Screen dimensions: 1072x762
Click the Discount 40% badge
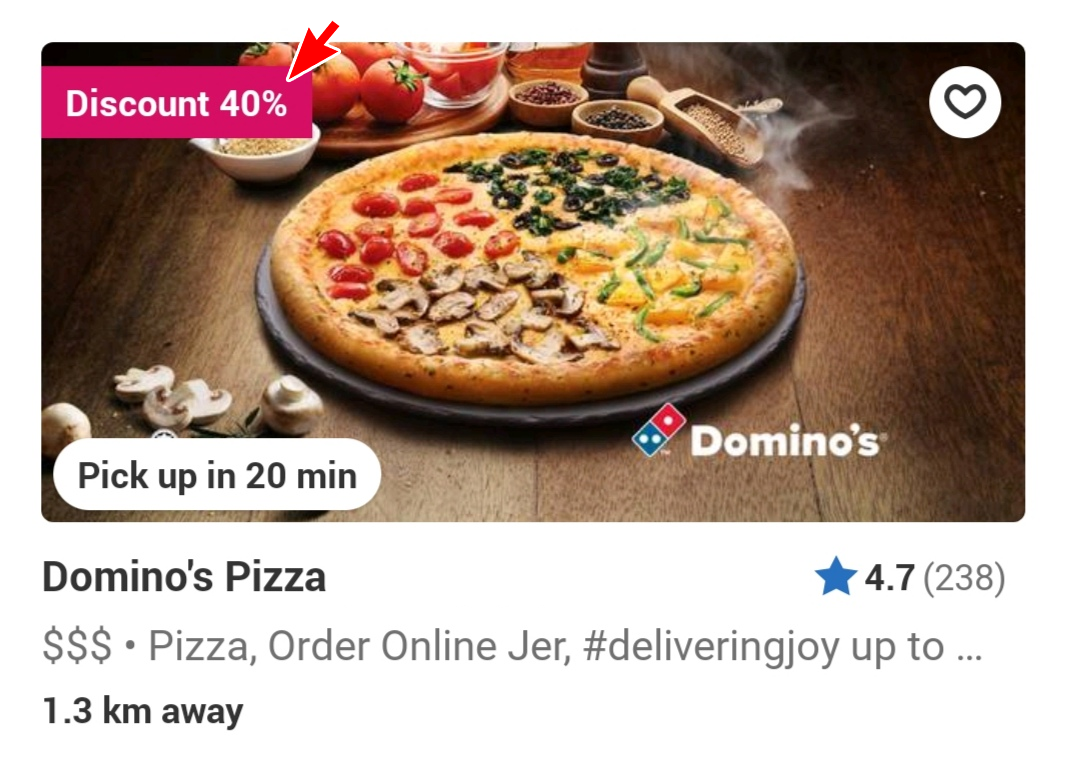176,103
